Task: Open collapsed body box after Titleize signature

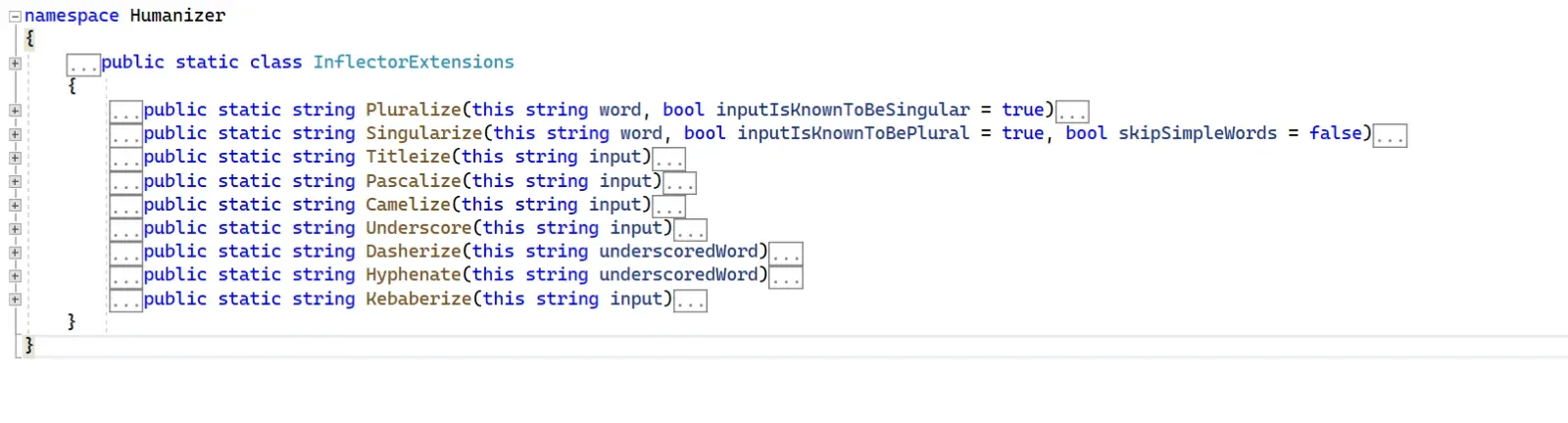Action: 668,159
